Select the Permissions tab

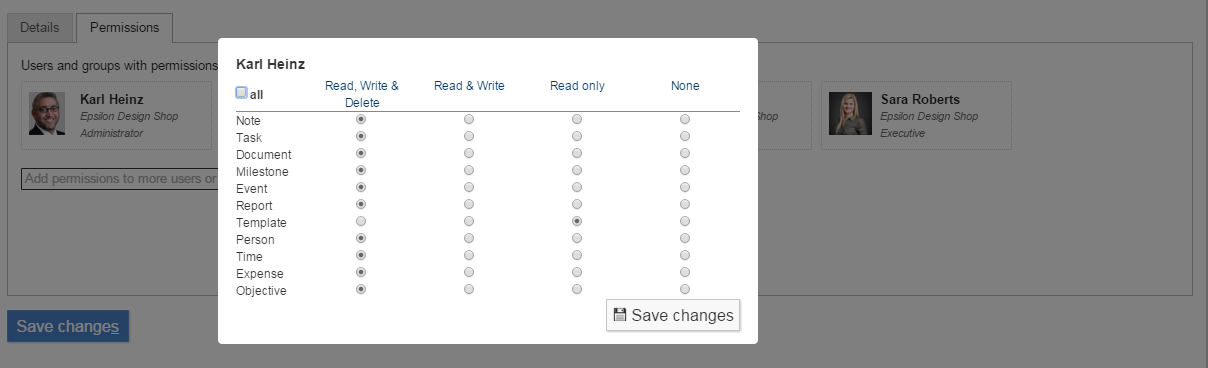pos(124,27)
